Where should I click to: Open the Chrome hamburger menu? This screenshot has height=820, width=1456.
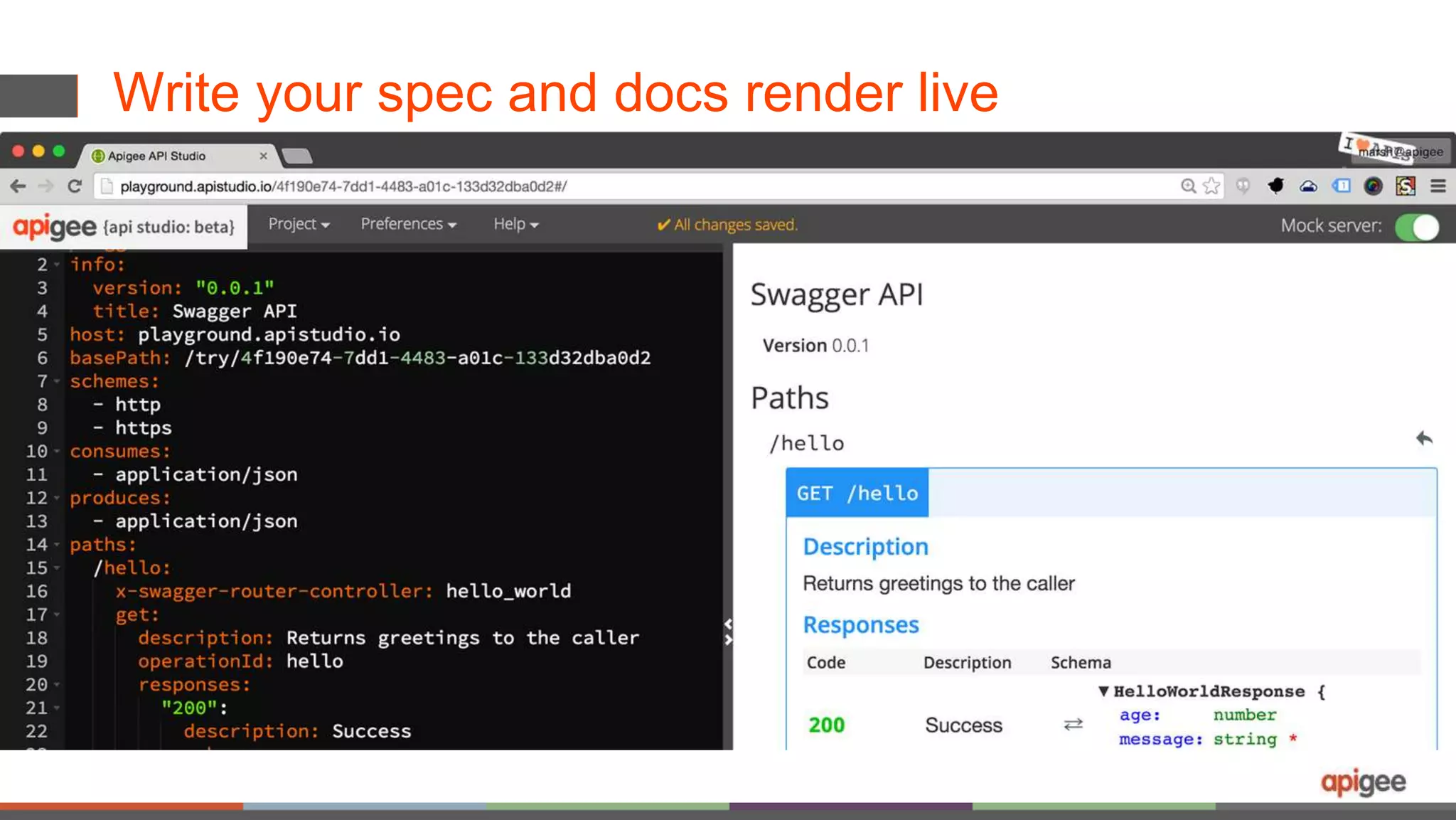pos(1438,186)
